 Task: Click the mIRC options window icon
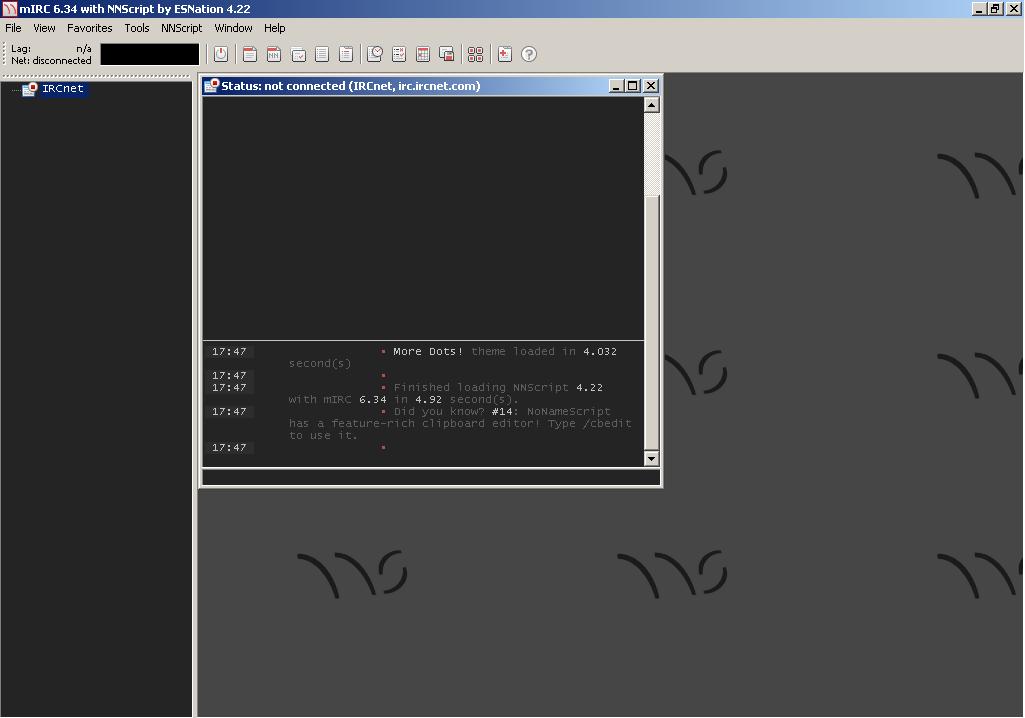(250, 54)
